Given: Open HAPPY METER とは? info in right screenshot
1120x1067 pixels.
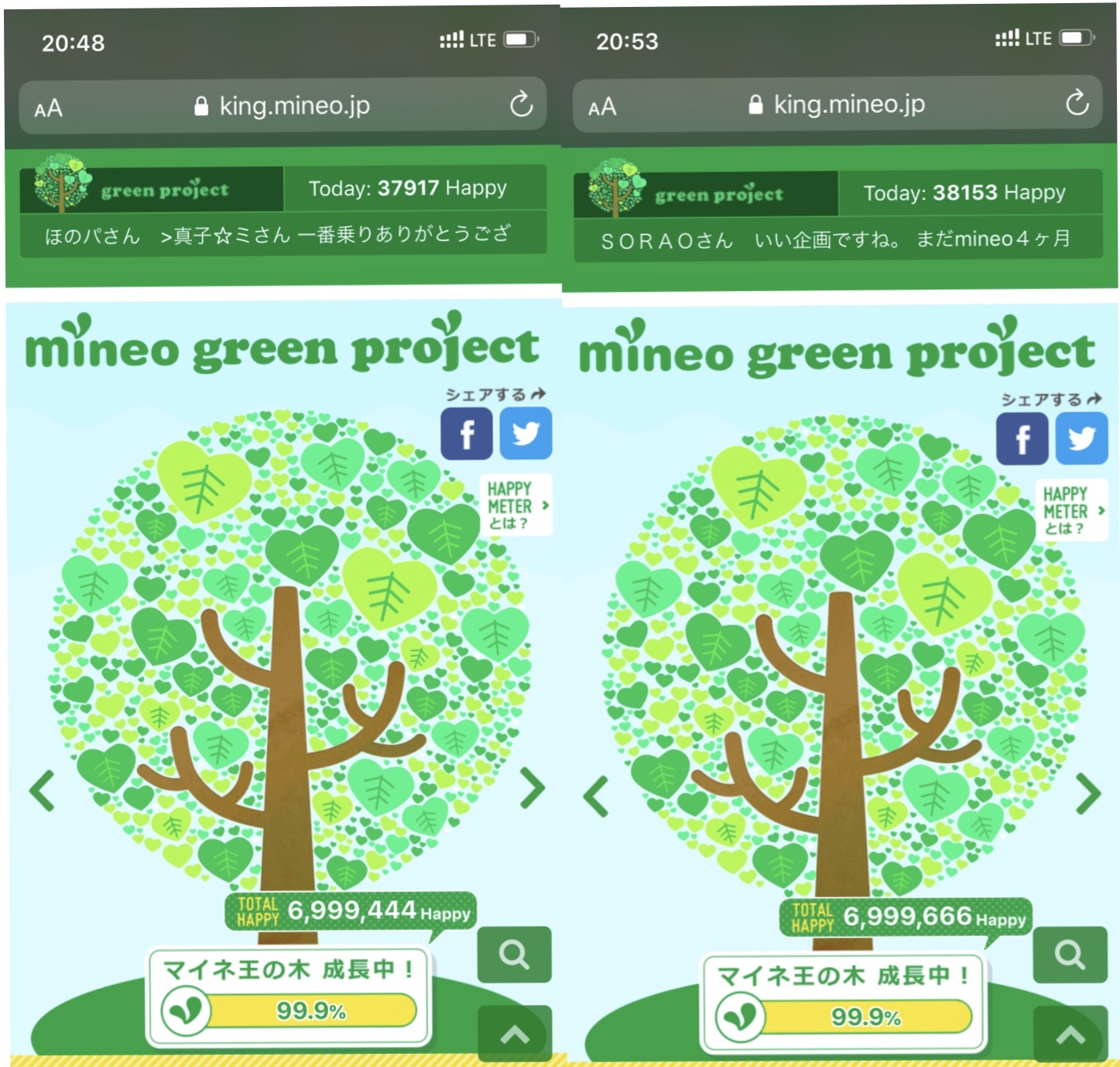Looking at the screenshot, I should point(1072,510).
